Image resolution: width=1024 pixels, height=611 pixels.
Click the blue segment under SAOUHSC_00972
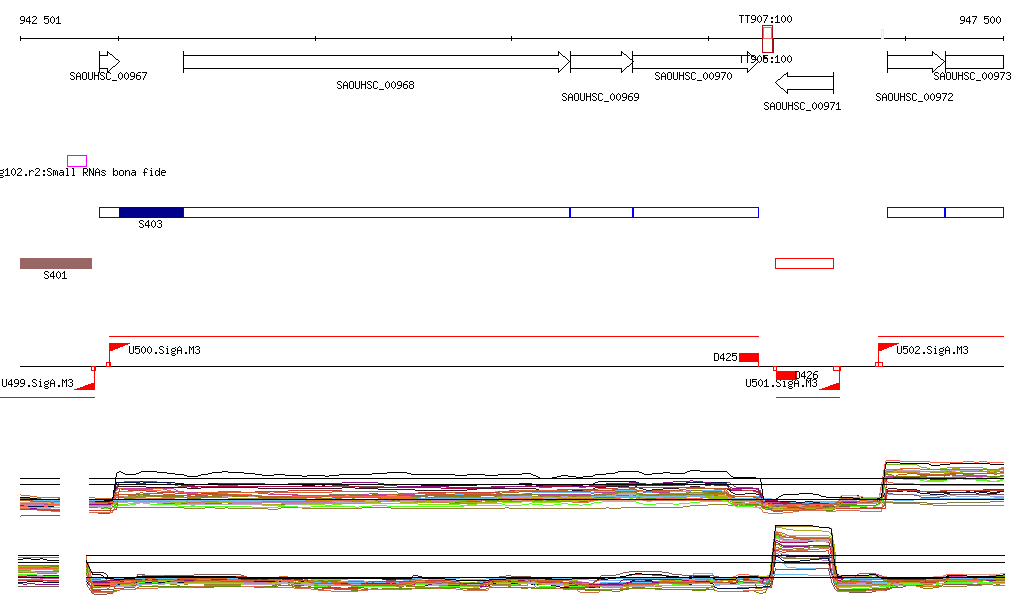click(916, 212)
